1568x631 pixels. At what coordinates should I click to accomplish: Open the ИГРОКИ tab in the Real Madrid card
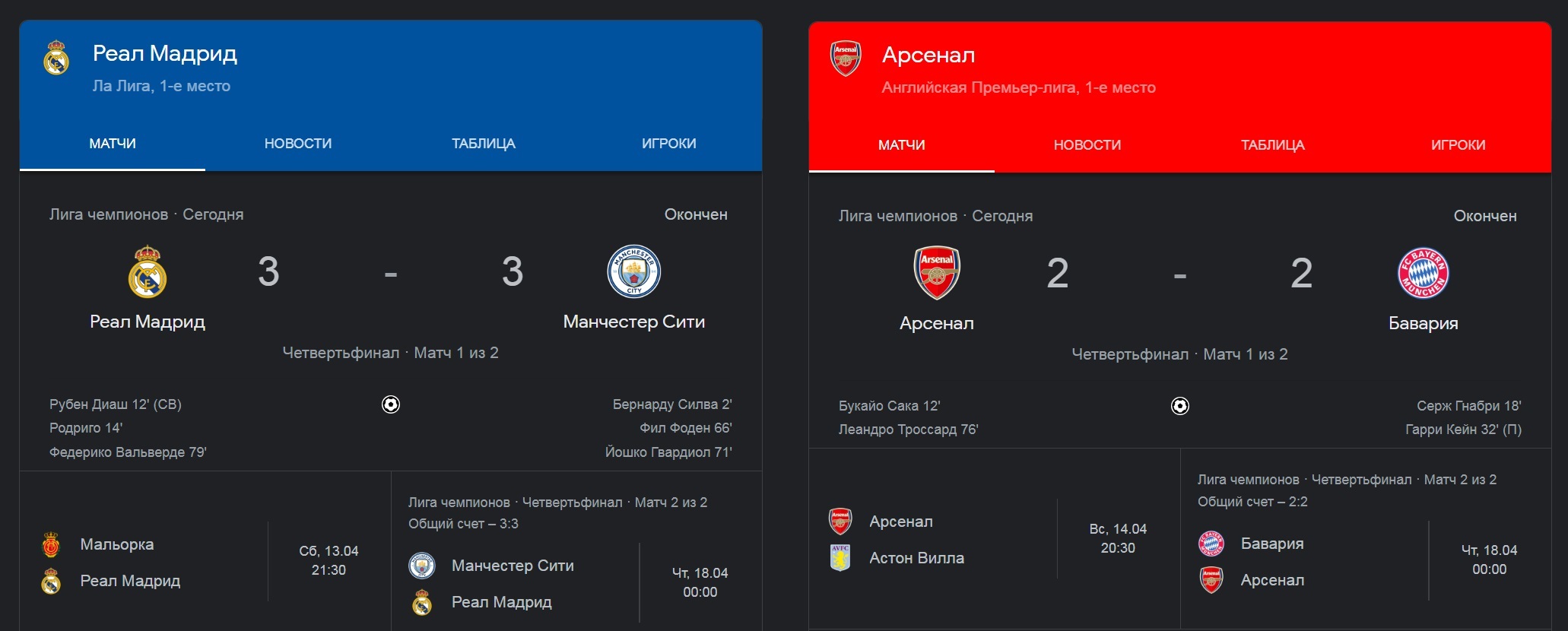click(x=669, y=144)
